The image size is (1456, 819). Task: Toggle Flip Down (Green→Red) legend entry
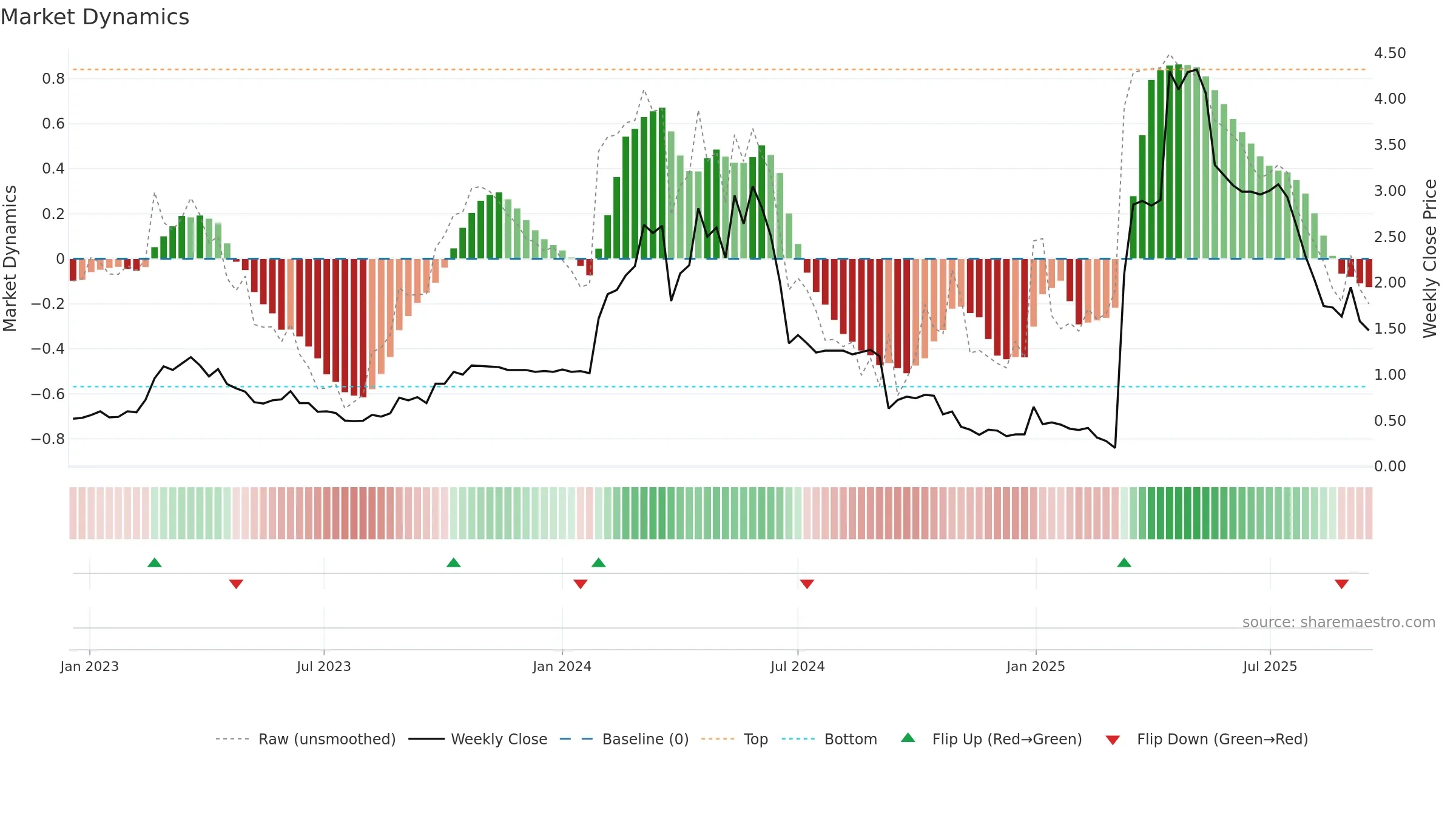(1206, 739)
